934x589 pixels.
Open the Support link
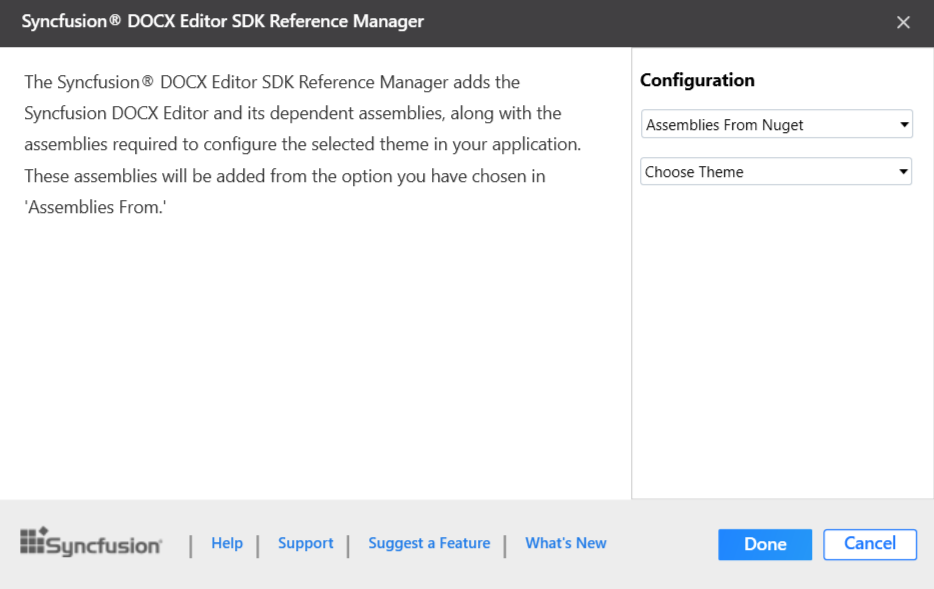[305, 543]
